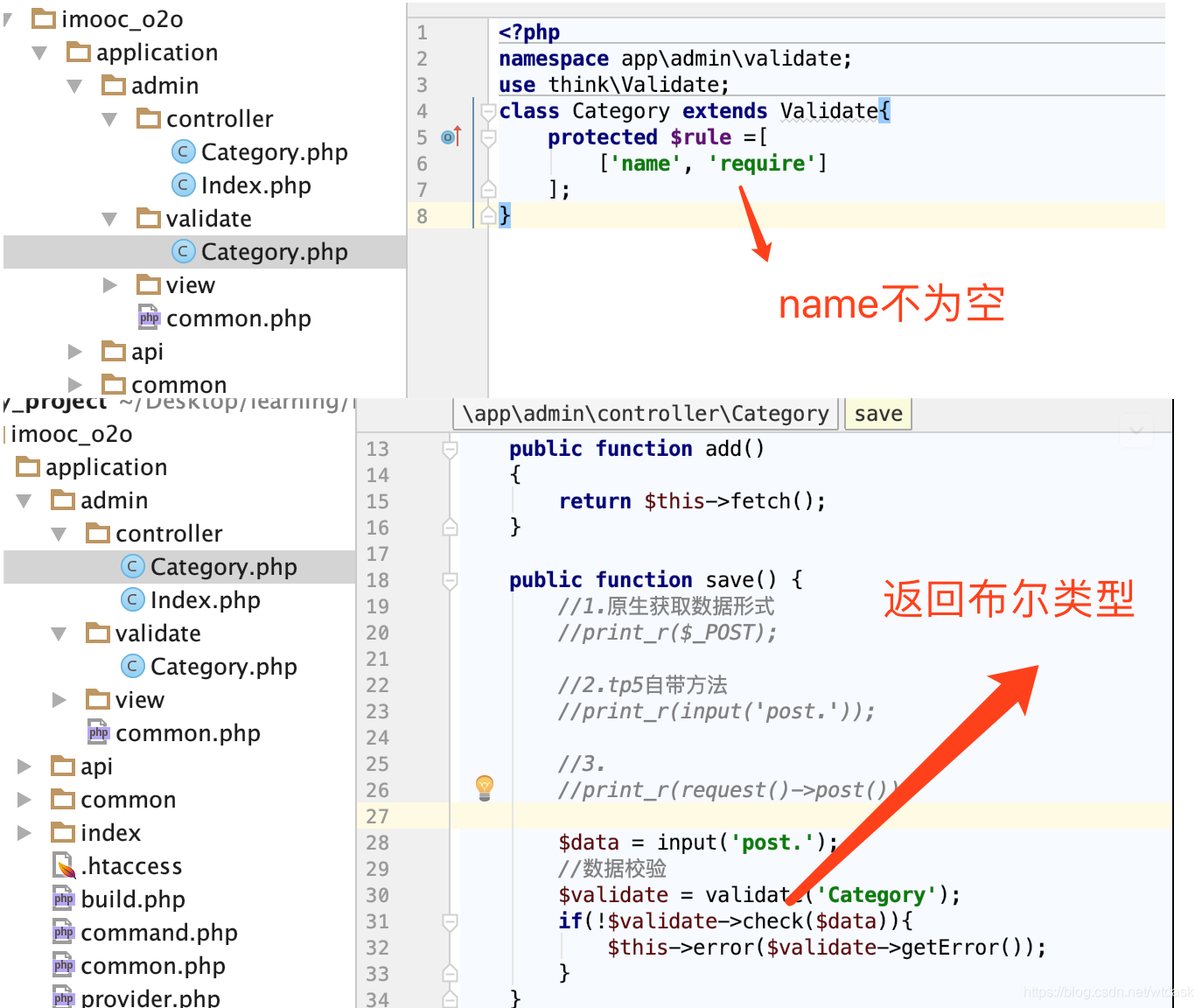Click the .htaccess file icon

click(65, 866)
